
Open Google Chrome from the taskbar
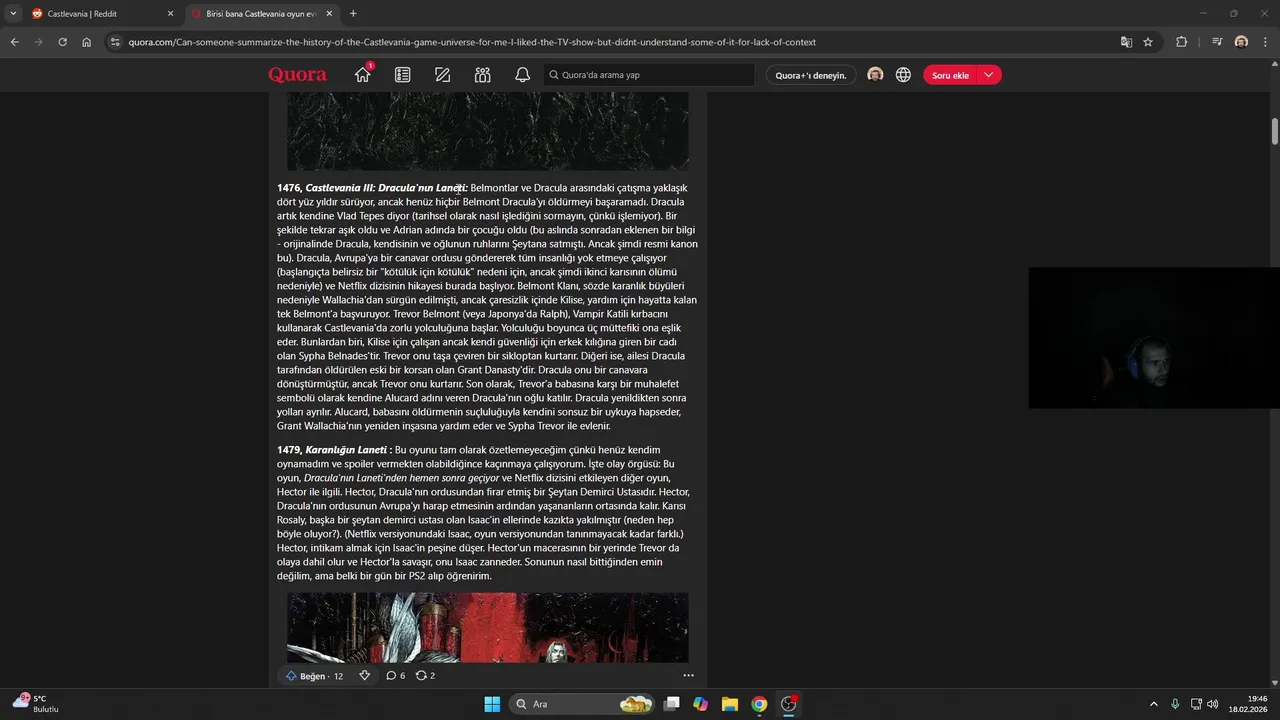point(759,704)
